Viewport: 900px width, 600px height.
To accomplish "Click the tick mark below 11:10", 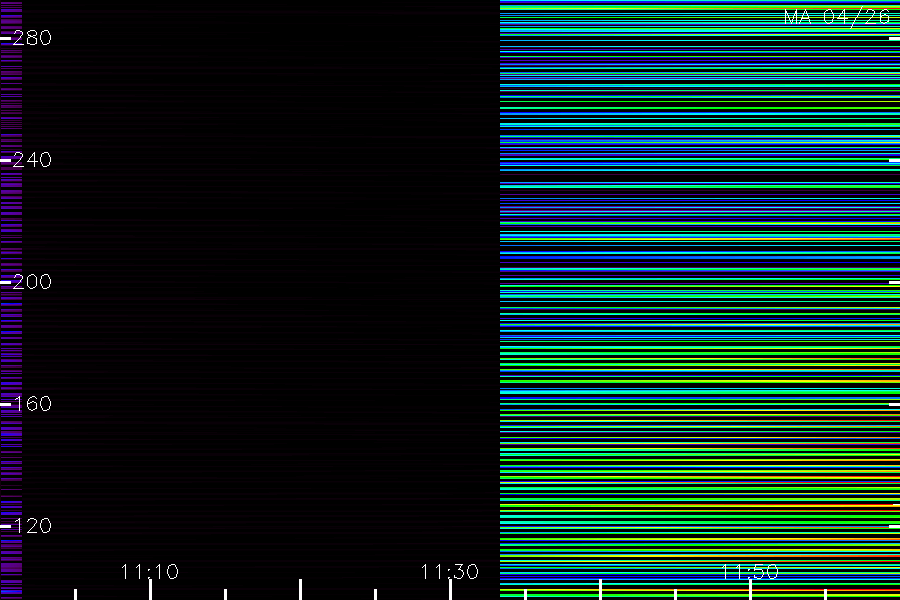I will click(x=150, y=590).
